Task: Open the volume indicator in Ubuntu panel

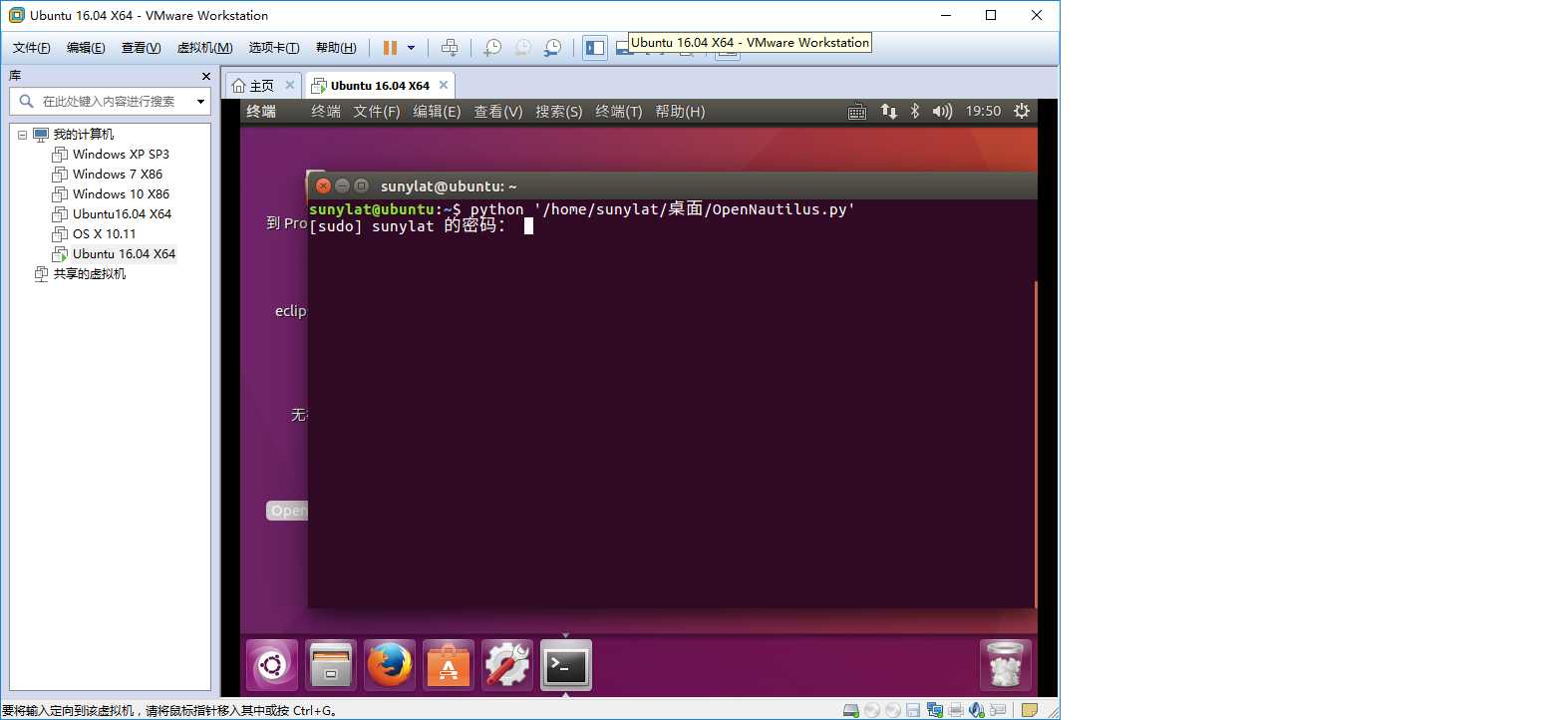Action: coord(942,112)
